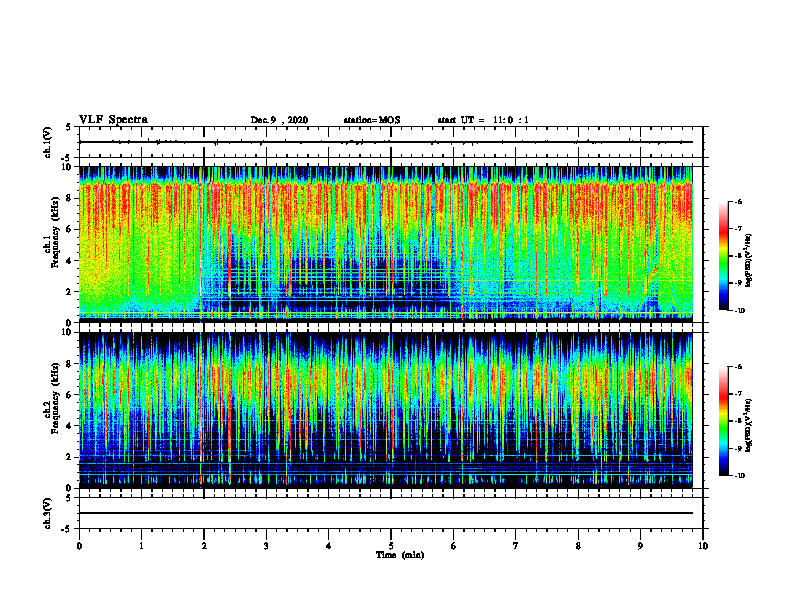Click the "station=MOS" header label
Screen dimensions: 792x612
[x=372, y=120]
